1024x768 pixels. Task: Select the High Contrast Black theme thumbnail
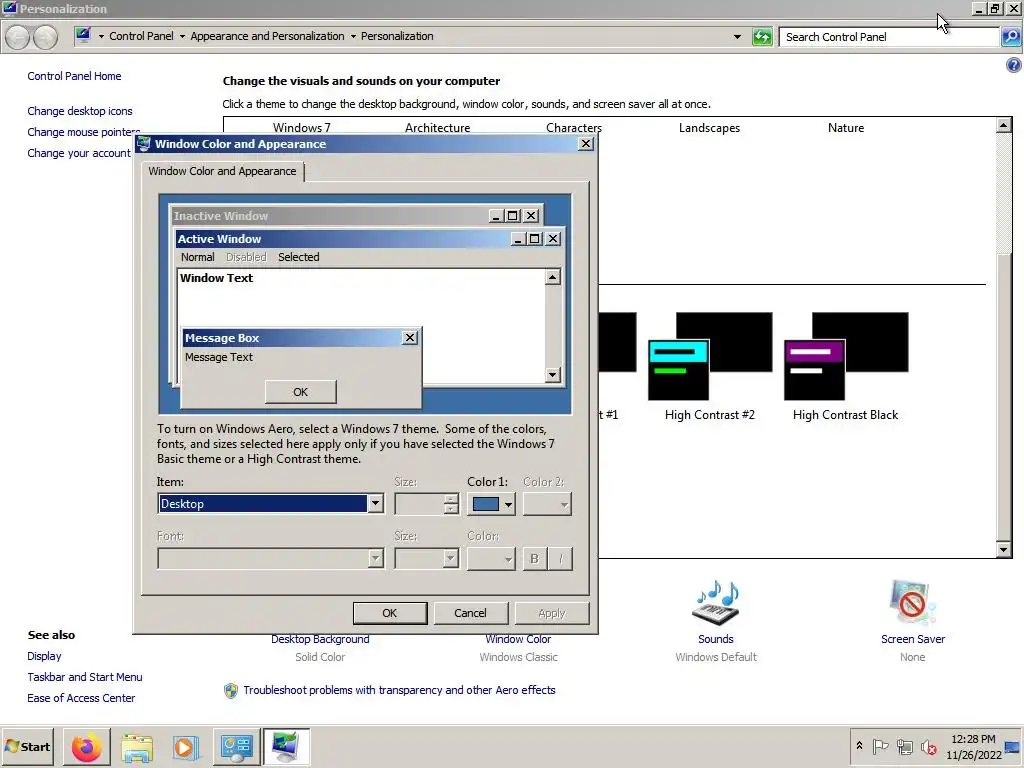click(x=846, y=356)
